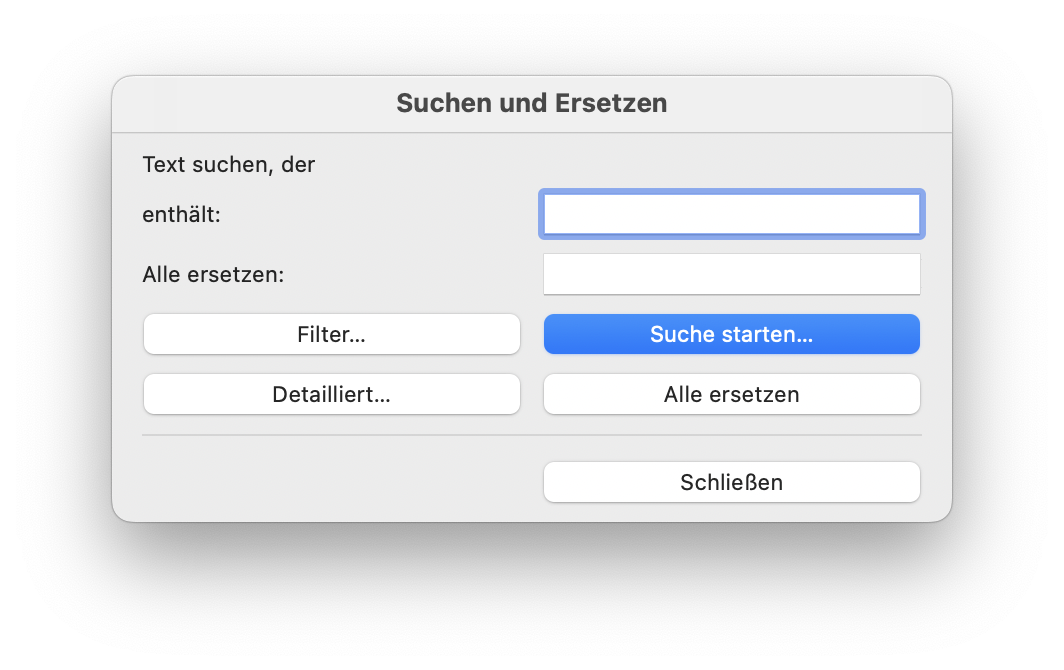Dismiss the dialog using the Schließen button
This screenshot has height=670, width=1064.
(732, 483)
